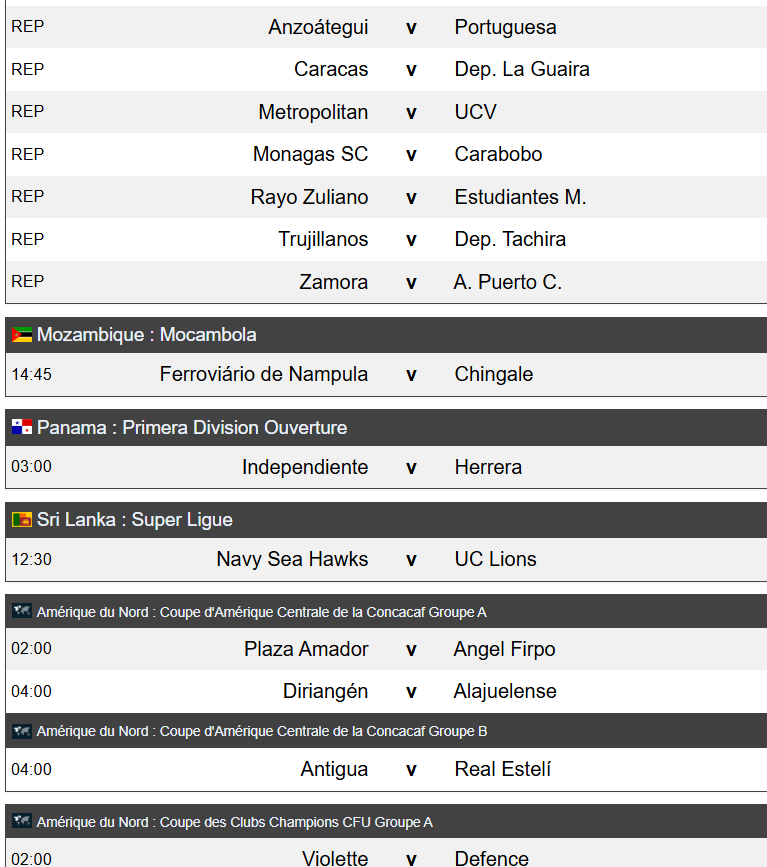Click world map icon for CFU Groupe A
The width and height of the screenshot is (767, 867).
coord(22,821)
